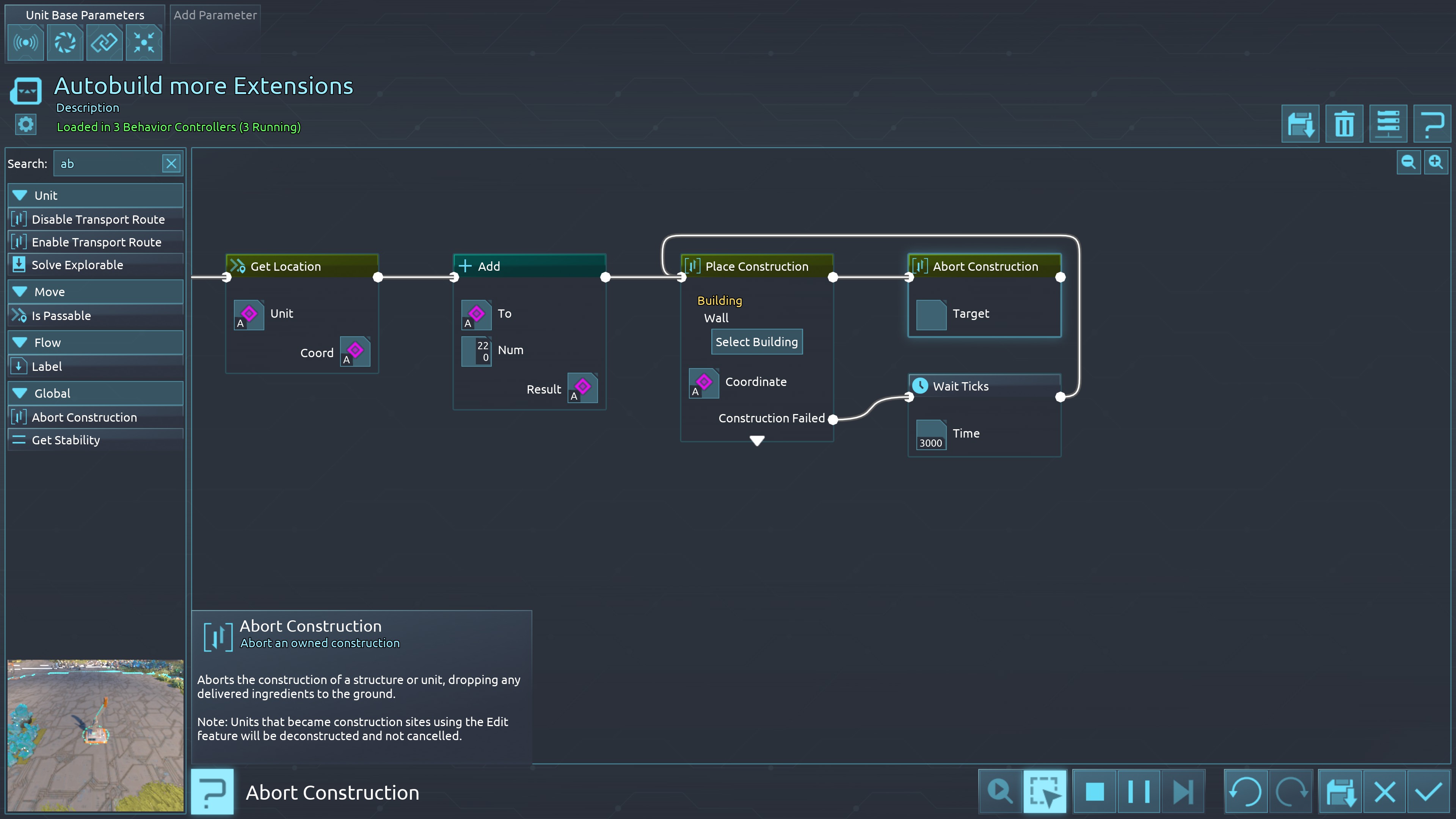This screenshot has height=819, width=1456.
Task: Zoom out the behavior canvas
Action: (x=1408, y=163)
